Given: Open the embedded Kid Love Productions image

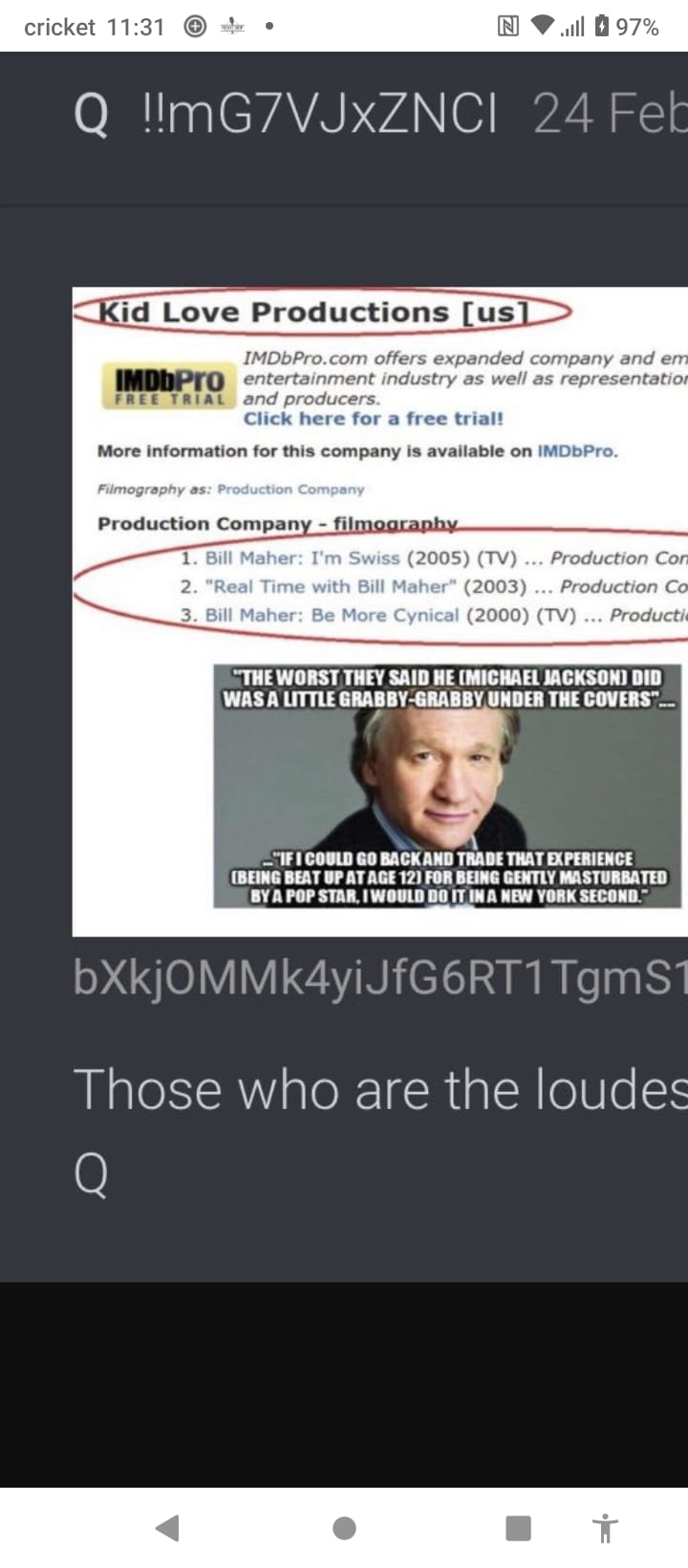Looking at the screenshot, I should tap(380, 611).
